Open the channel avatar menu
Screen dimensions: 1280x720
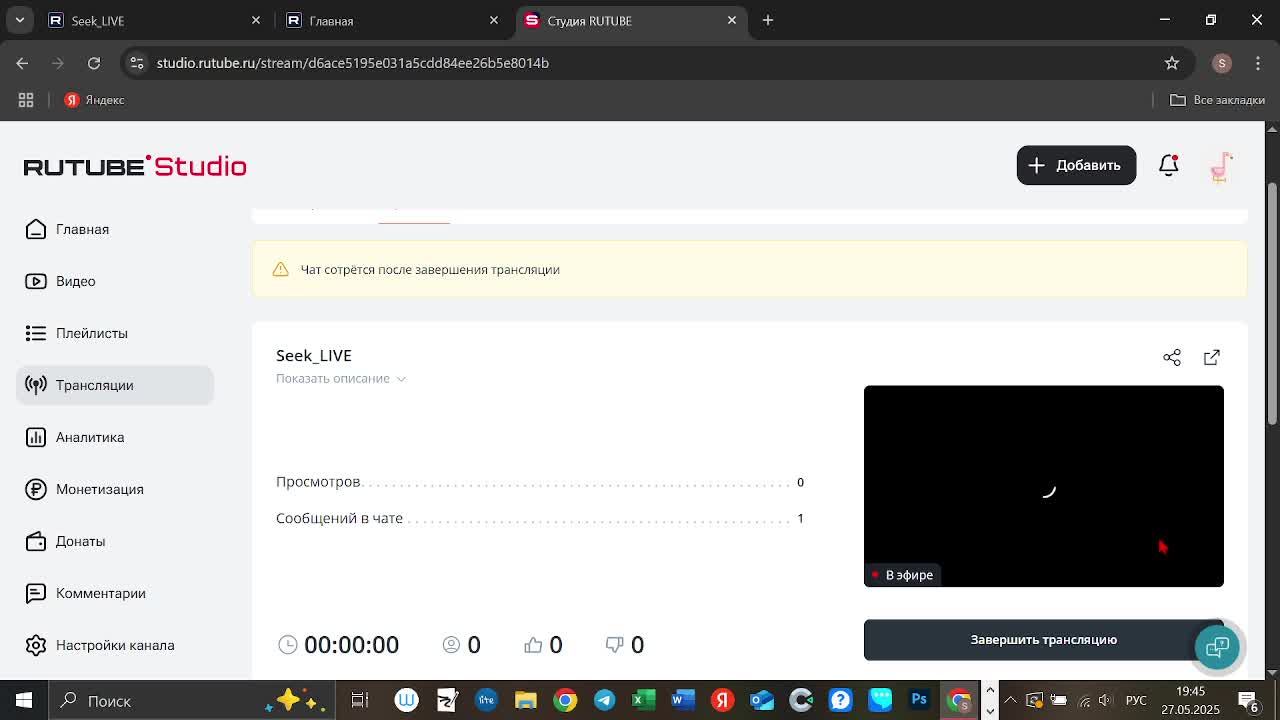click(x=1221, y=166)
